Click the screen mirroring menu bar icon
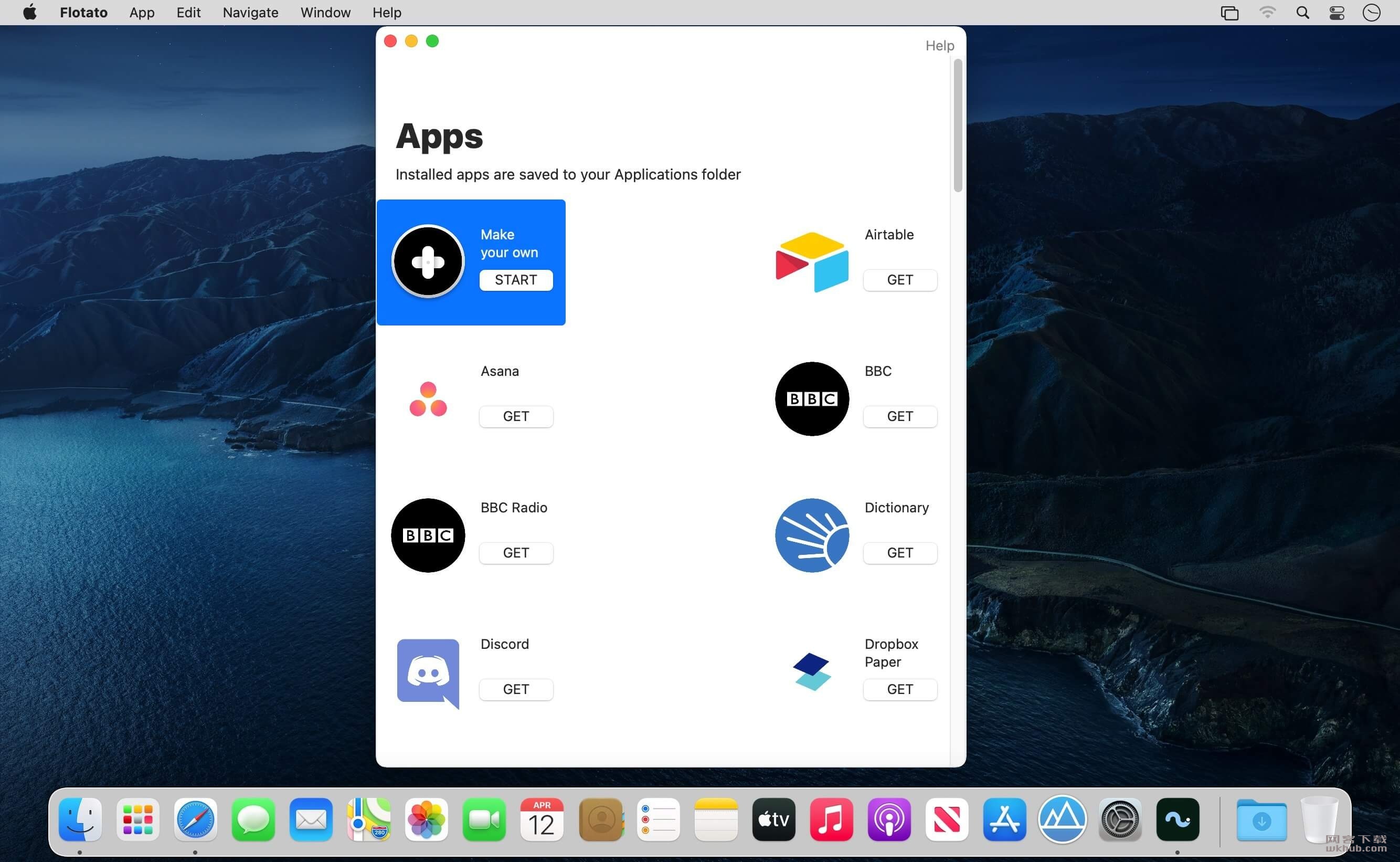 1229,13
